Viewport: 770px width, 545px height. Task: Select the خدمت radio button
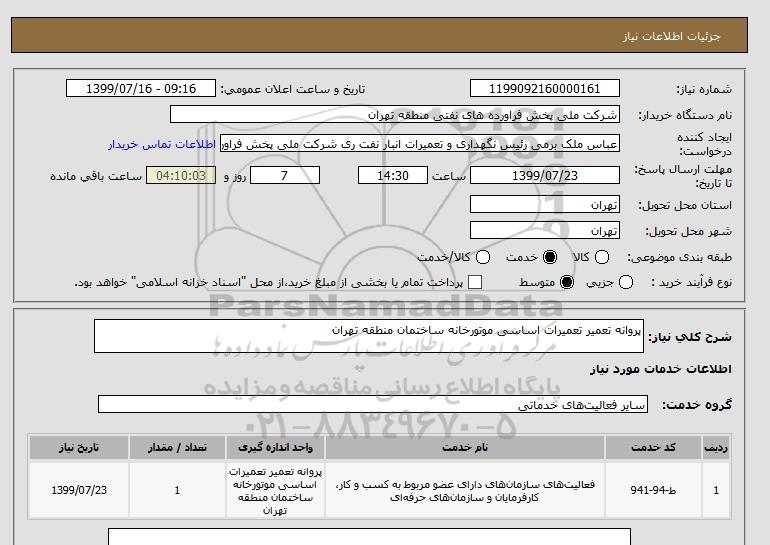550,257
